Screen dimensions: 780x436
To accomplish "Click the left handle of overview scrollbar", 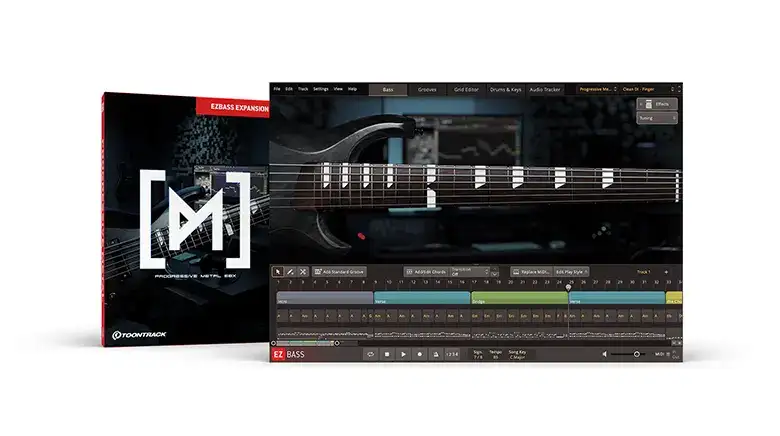I will pos(273,343).
